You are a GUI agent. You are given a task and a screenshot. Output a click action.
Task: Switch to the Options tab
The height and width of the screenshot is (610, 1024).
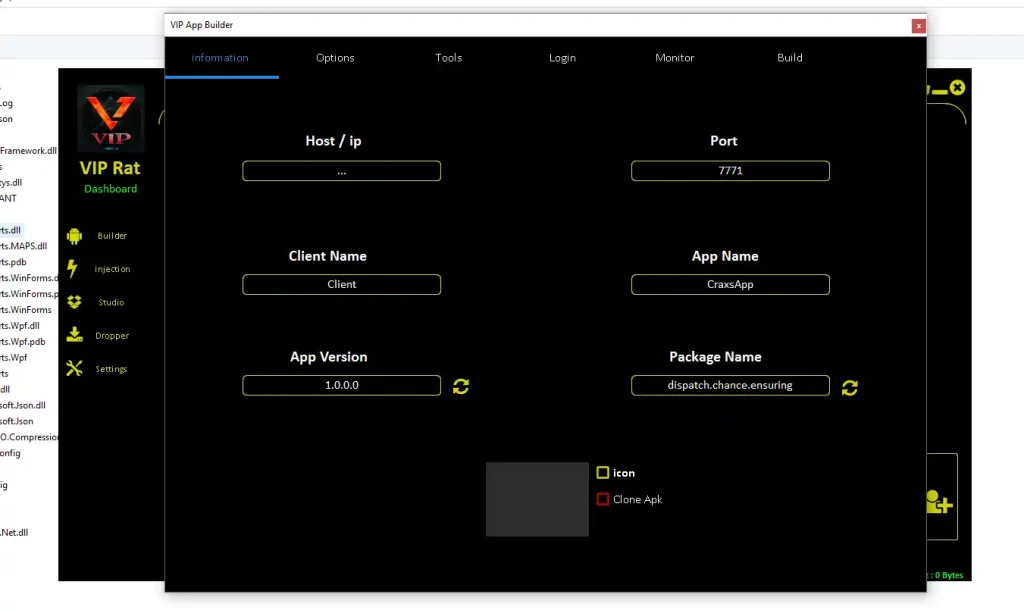(x=335, y=58)
